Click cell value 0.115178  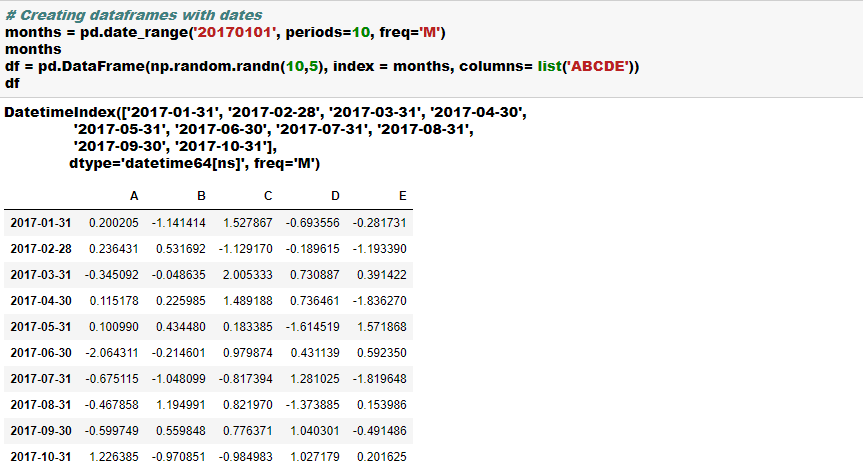(113, 301)
